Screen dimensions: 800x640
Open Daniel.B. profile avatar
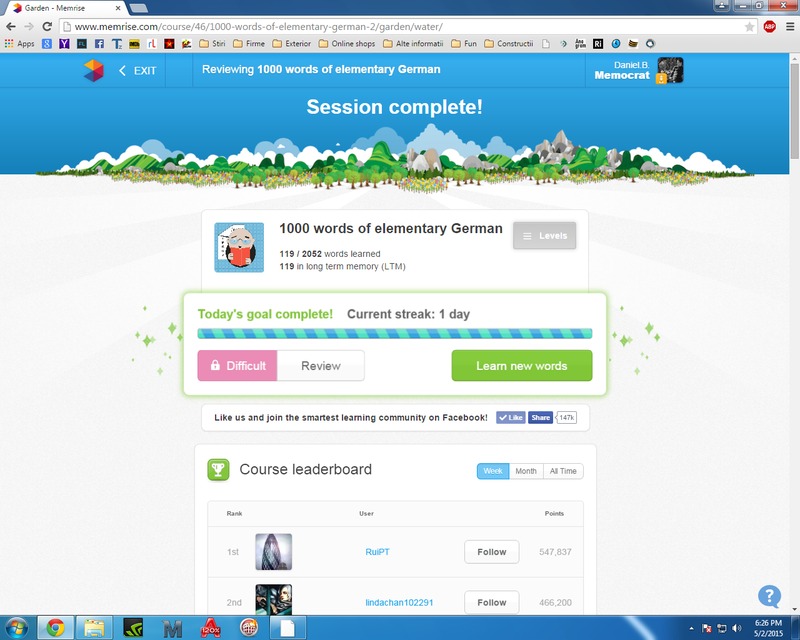pos(670,70)
